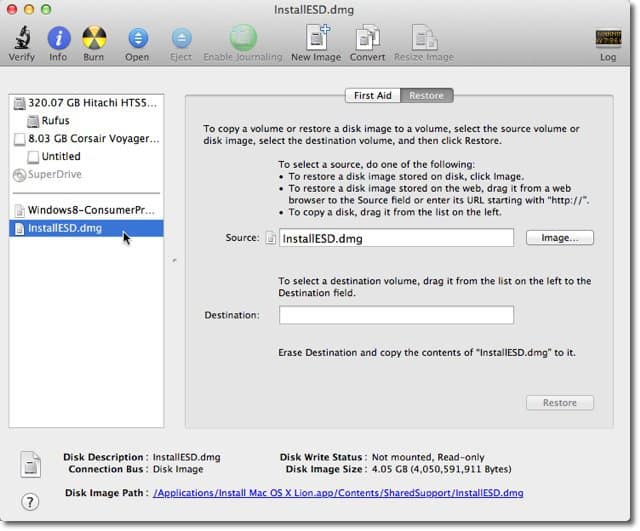Click the Source input field
640x531 pixels.
(x=396, y=238)
